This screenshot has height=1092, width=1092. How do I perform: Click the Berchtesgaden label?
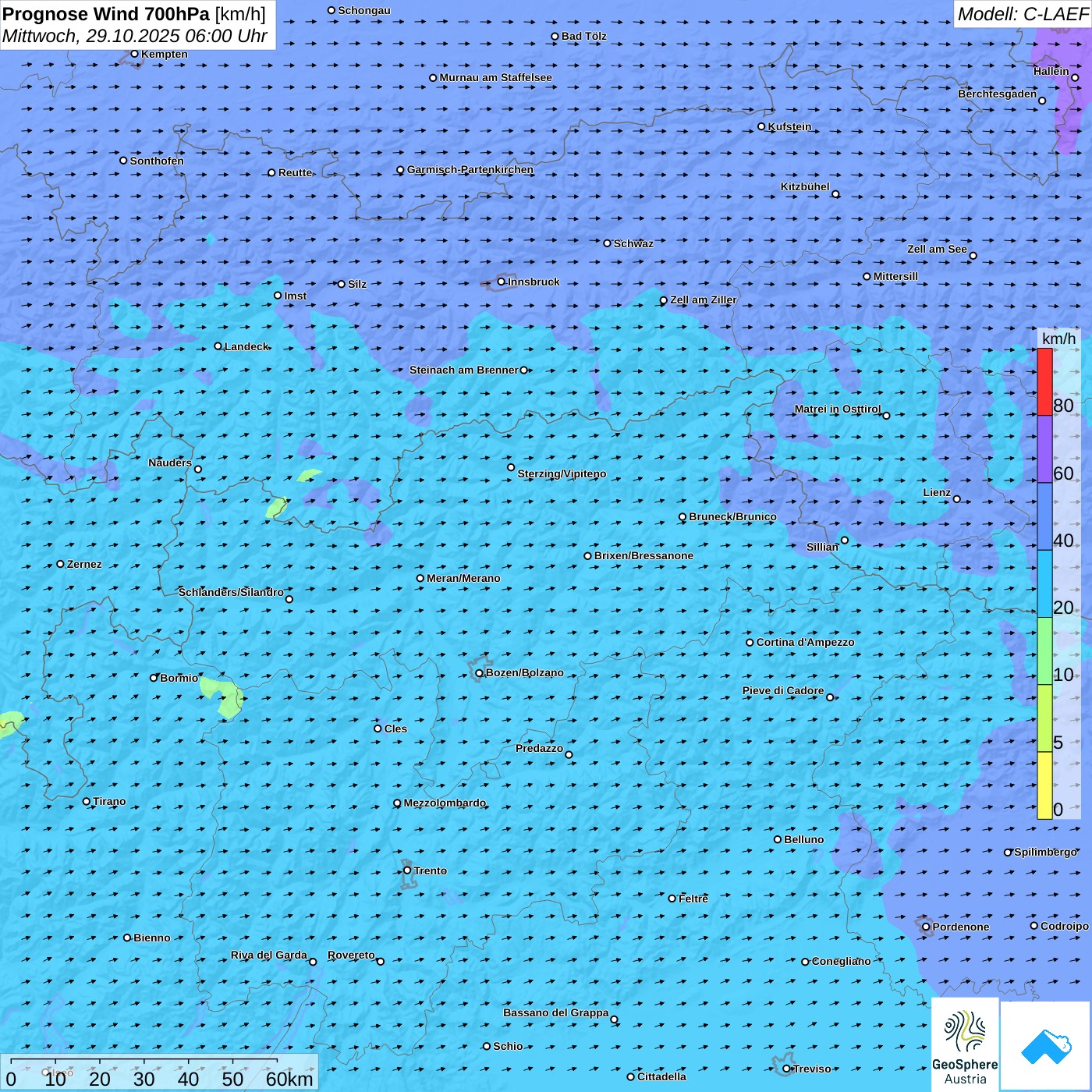click(x=998, y=94)
